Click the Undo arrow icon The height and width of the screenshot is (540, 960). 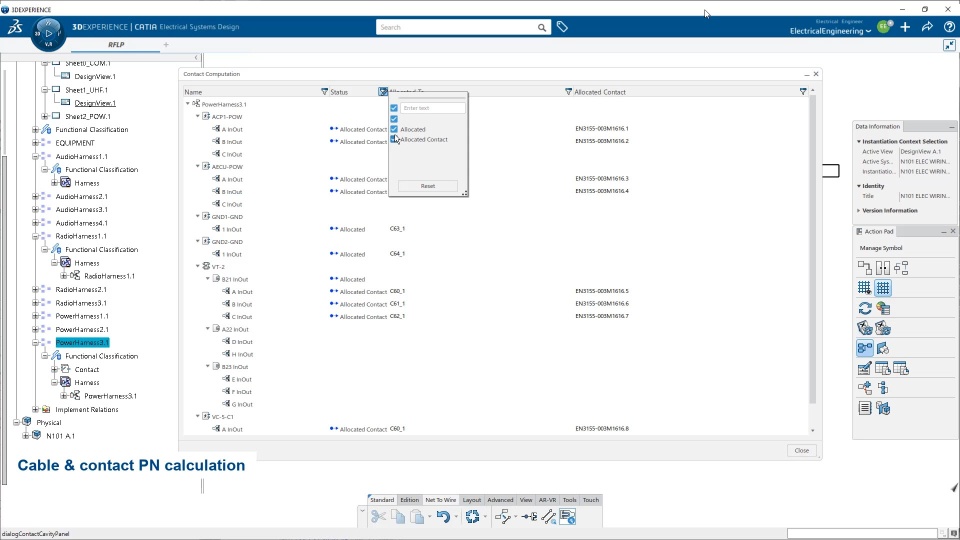pos(443,517)
